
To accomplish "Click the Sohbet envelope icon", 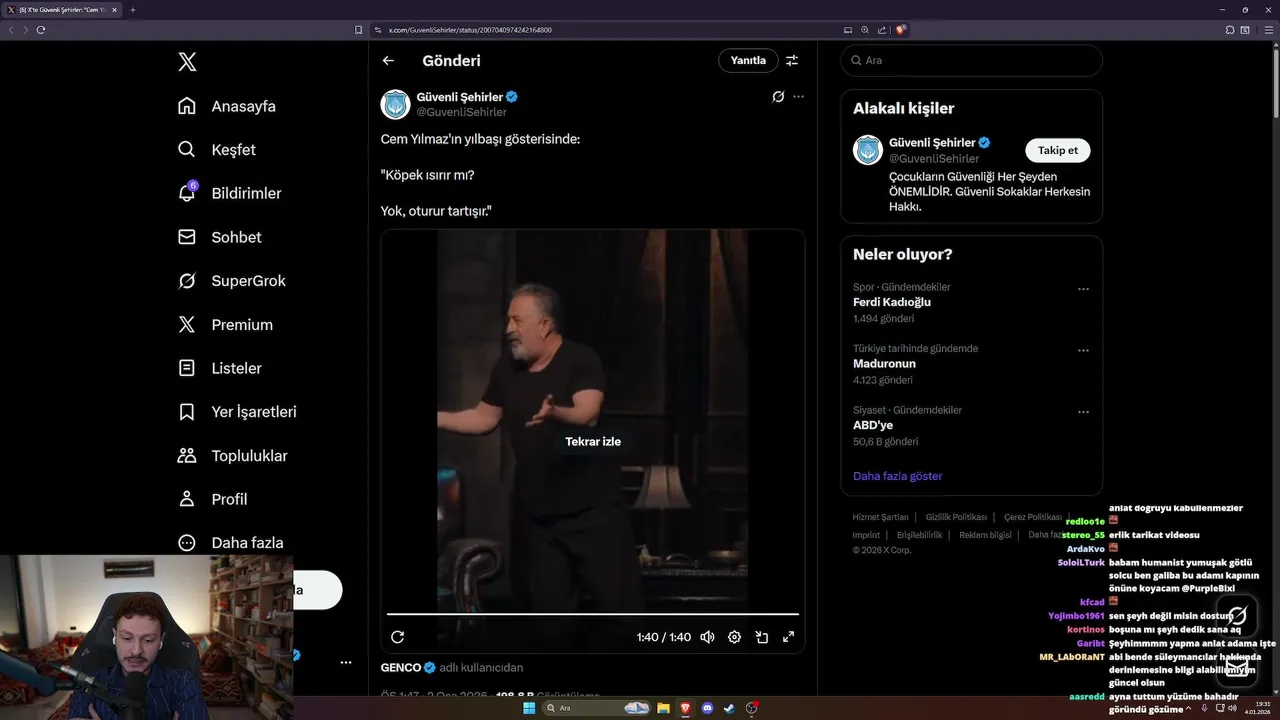I will pyautogui.click(x=187, y=237).
